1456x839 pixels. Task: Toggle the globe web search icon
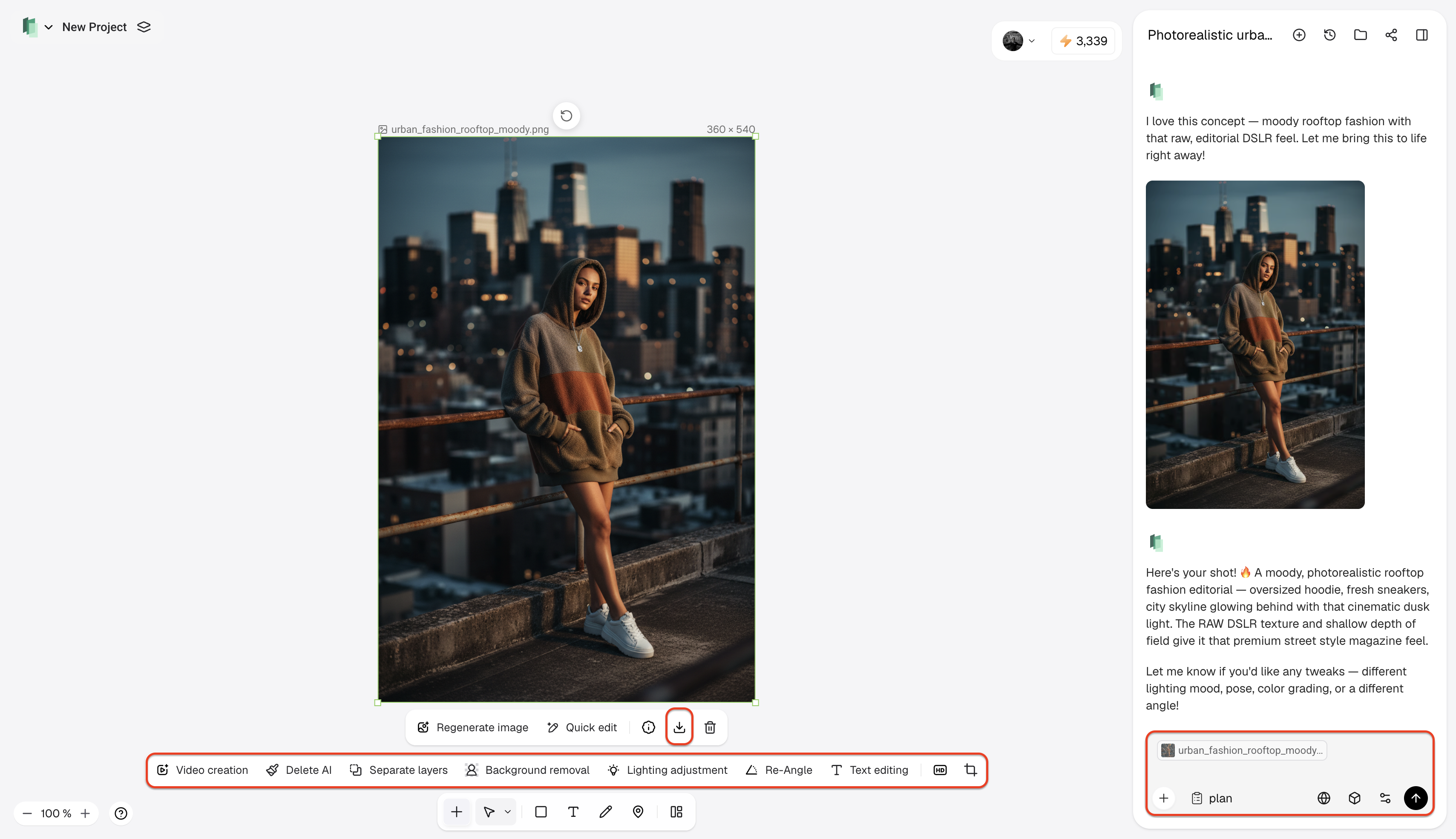[x=1324, y=798]
